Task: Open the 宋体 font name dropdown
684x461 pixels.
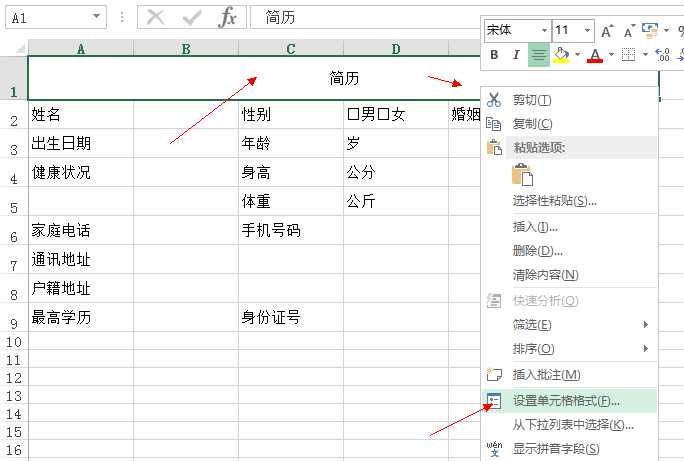Action: (x=544, y=31)
